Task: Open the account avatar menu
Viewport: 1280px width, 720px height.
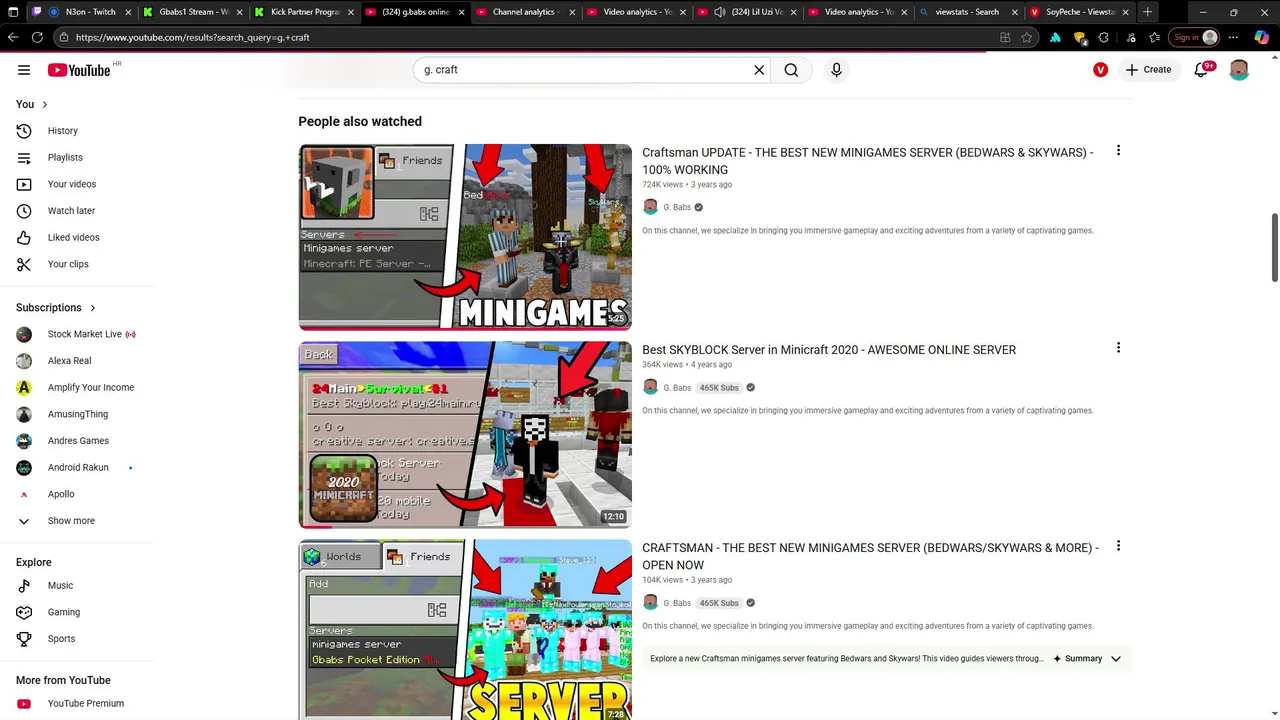Action: coord(1239,70)
